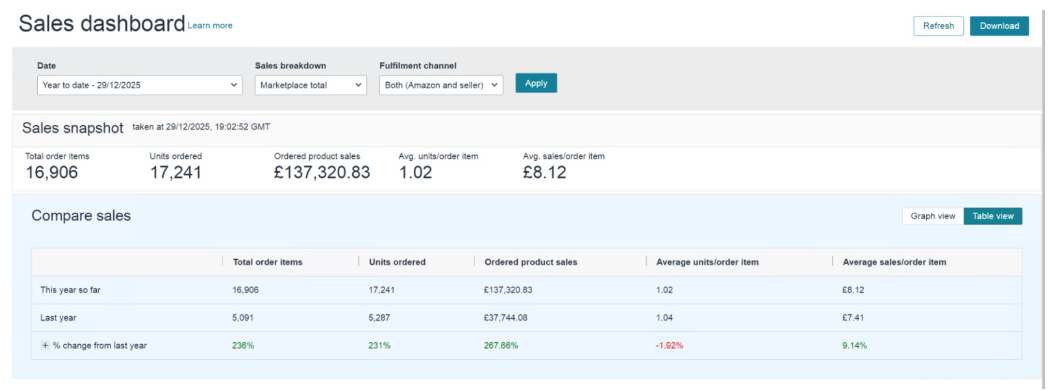Click the Average units/order item column header

[707, 262]
